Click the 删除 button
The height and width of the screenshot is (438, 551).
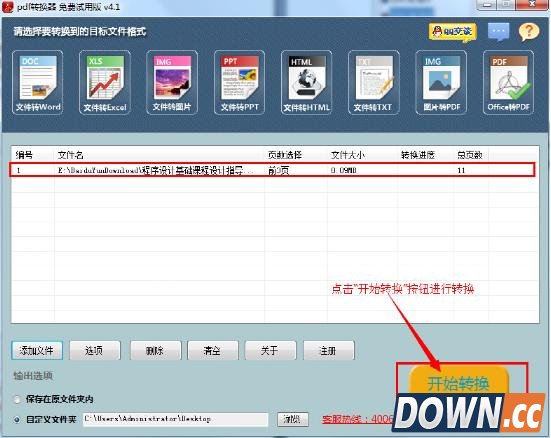point(156,350)
